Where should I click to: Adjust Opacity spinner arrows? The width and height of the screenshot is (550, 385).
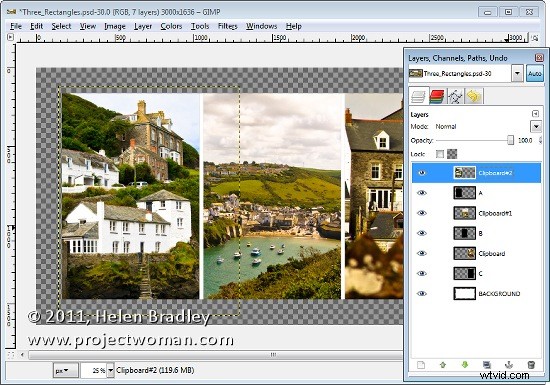tap(541, 140)
